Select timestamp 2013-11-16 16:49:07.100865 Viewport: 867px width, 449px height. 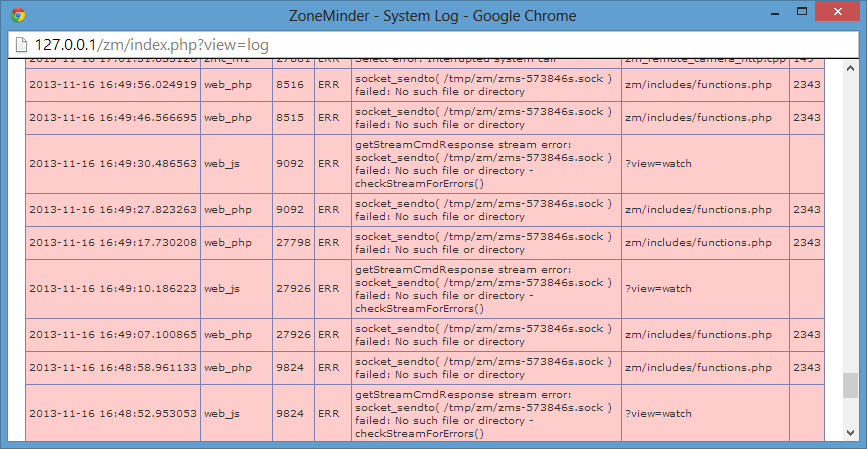coord(113,335)
